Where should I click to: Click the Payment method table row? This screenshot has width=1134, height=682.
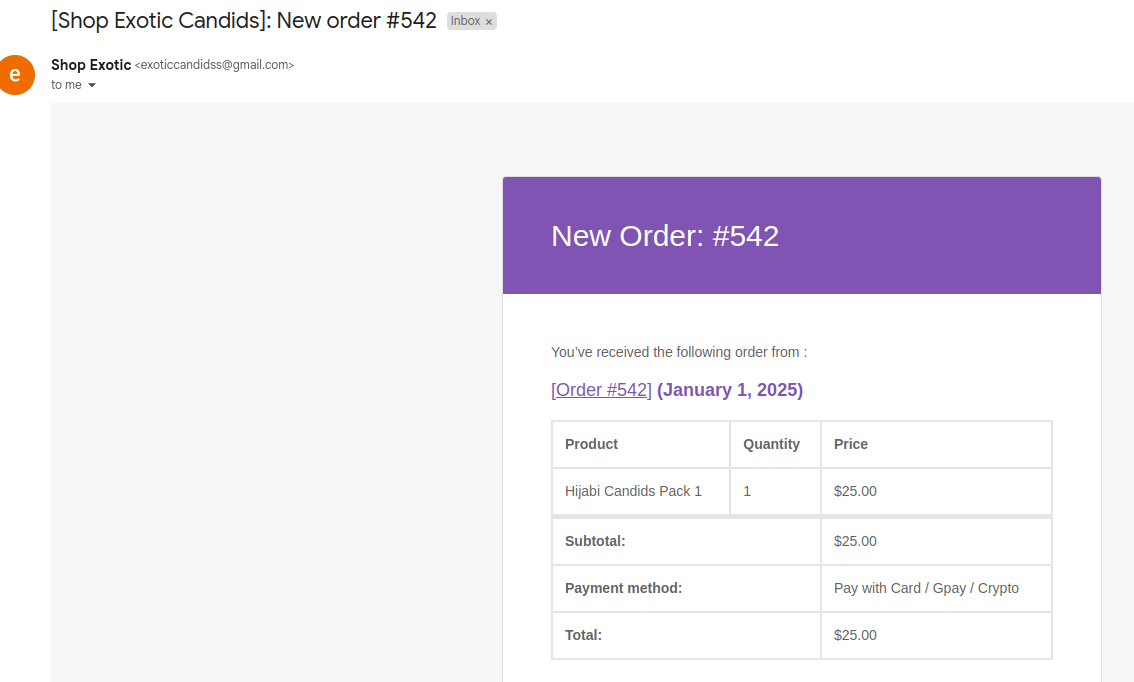click(x=800, y=588)
